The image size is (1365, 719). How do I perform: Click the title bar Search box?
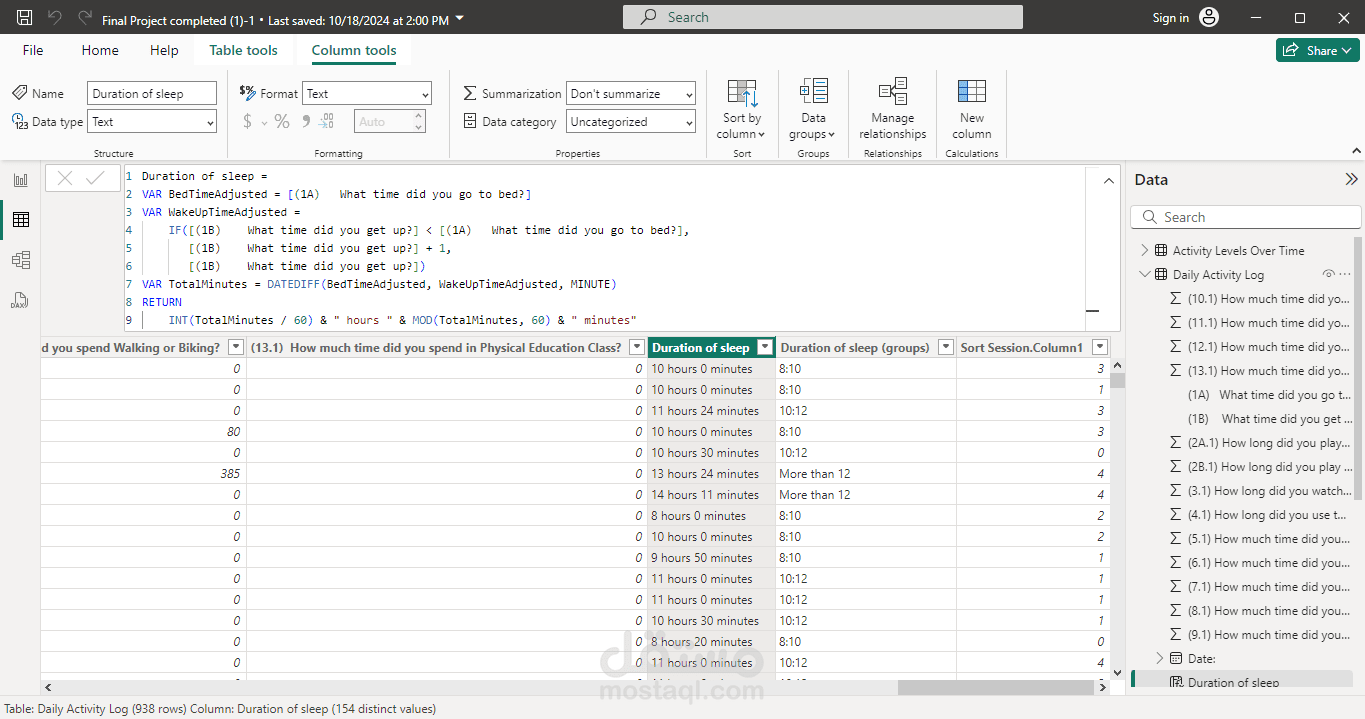pos(823,17)
